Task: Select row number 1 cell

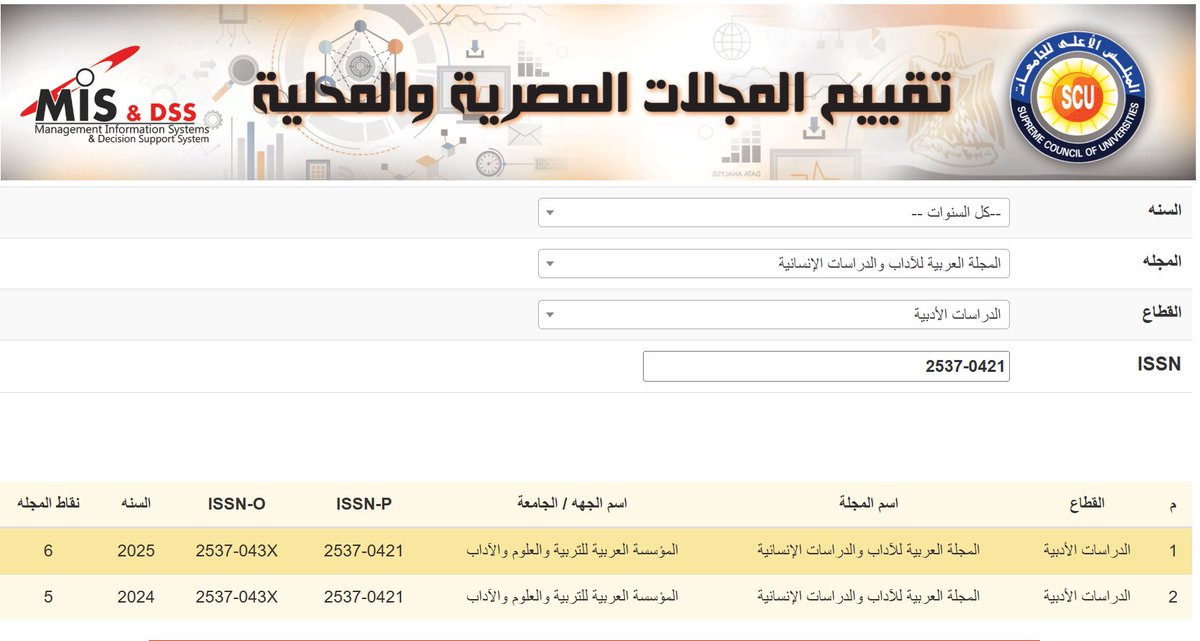Action: (1172, 551)
